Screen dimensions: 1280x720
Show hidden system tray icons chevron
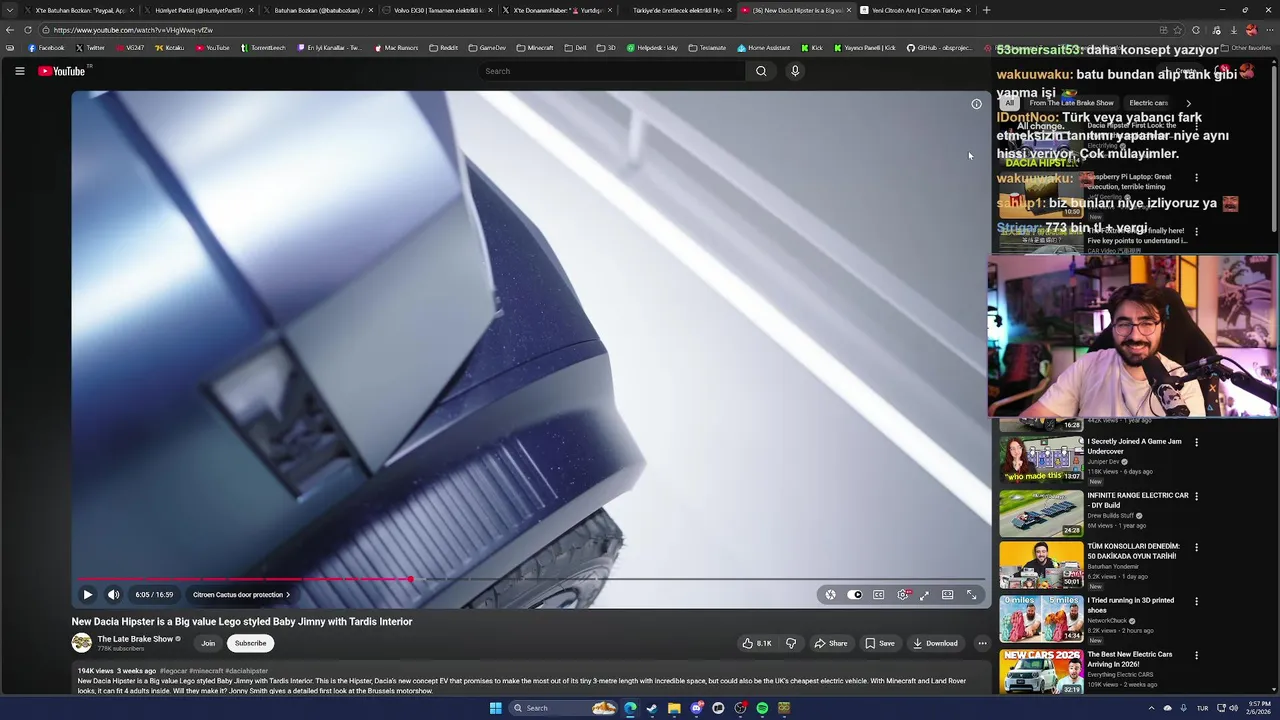1151,708
